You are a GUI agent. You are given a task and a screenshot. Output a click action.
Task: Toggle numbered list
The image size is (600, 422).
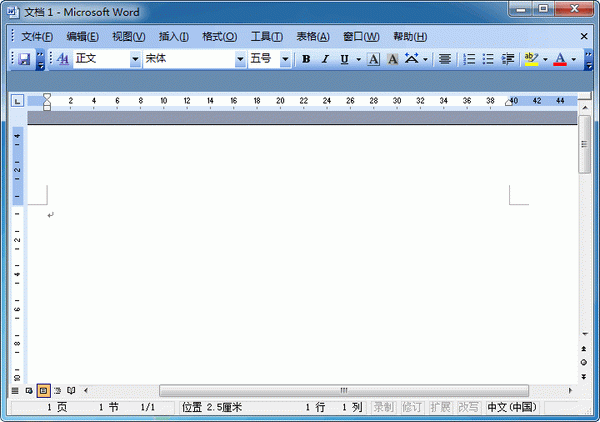[x=469, y=59]
